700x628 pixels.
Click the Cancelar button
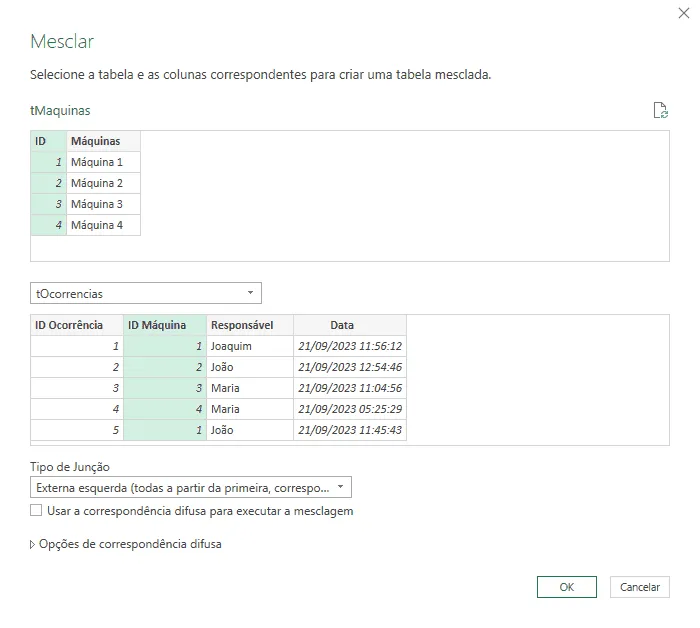point(639,586)
